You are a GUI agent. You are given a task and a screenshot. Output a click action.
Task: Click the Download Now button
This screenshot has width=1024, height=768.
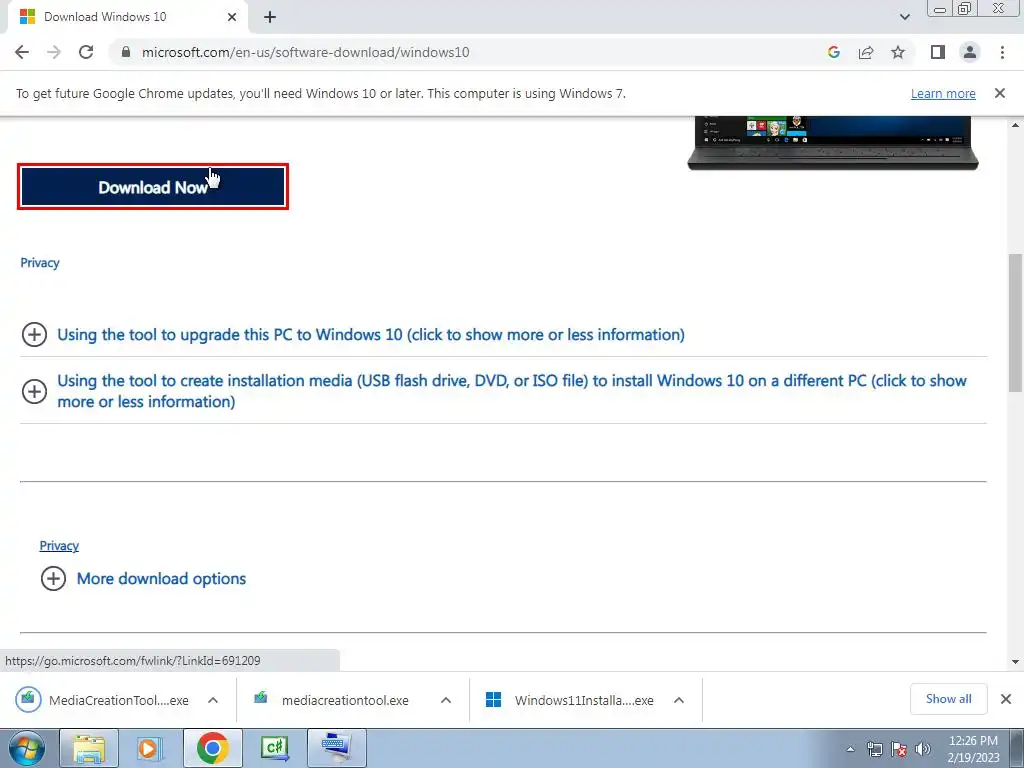(153, 187)
